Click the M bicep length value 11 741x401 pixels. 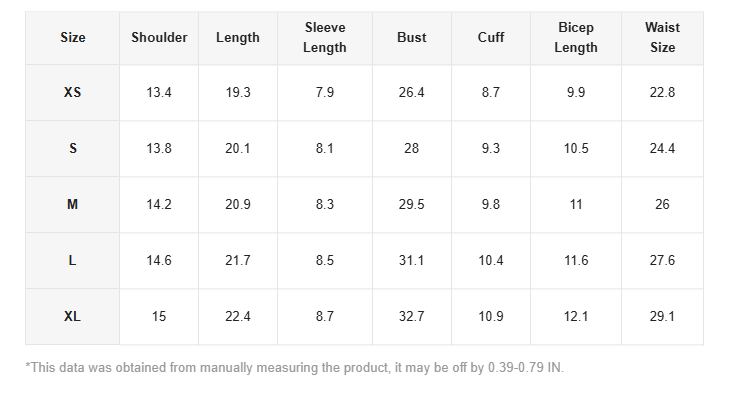coord(576,205)
